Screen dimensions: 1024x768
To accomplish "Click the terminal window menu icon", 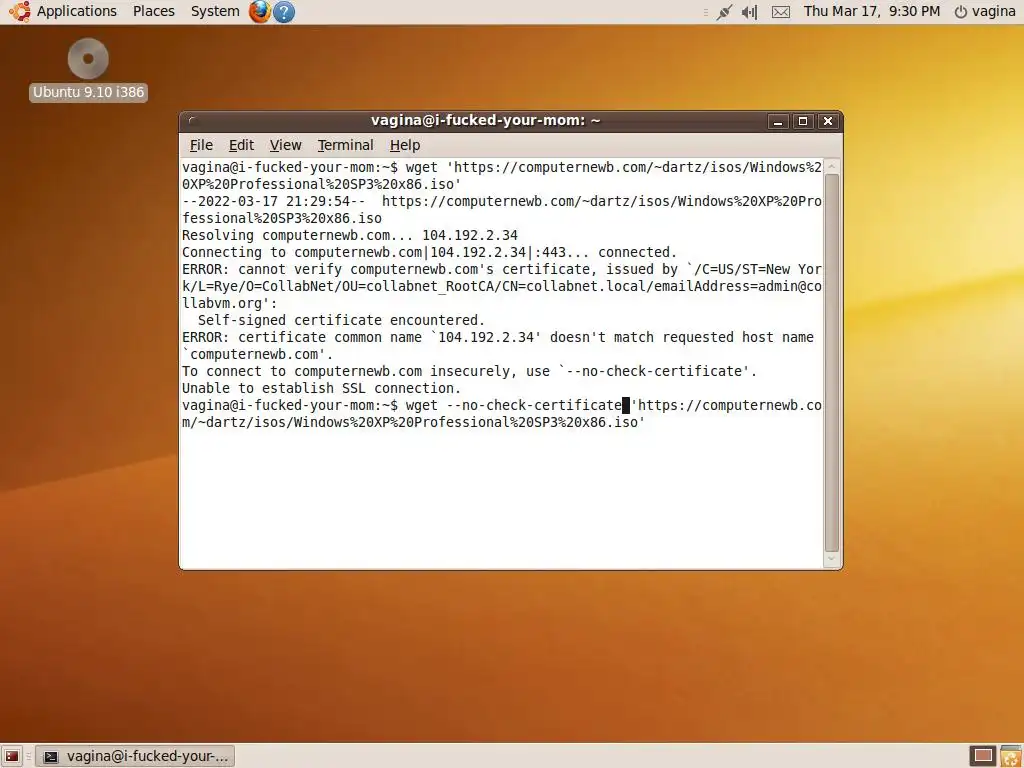I will [x=191, y=121].
